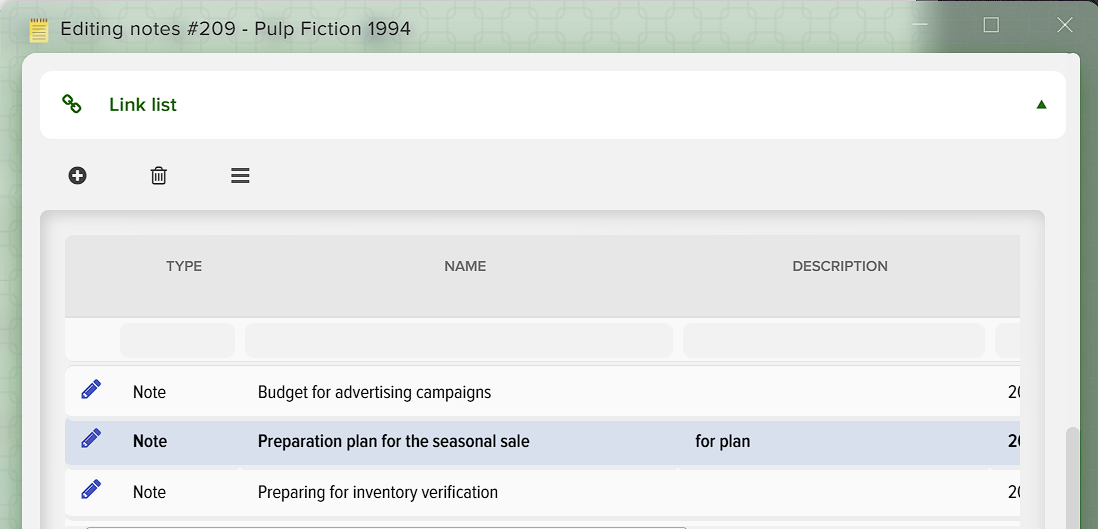Screen dimensions: 1098x529
Task: Click the Type filter input field
Action: tap(177, 341)
